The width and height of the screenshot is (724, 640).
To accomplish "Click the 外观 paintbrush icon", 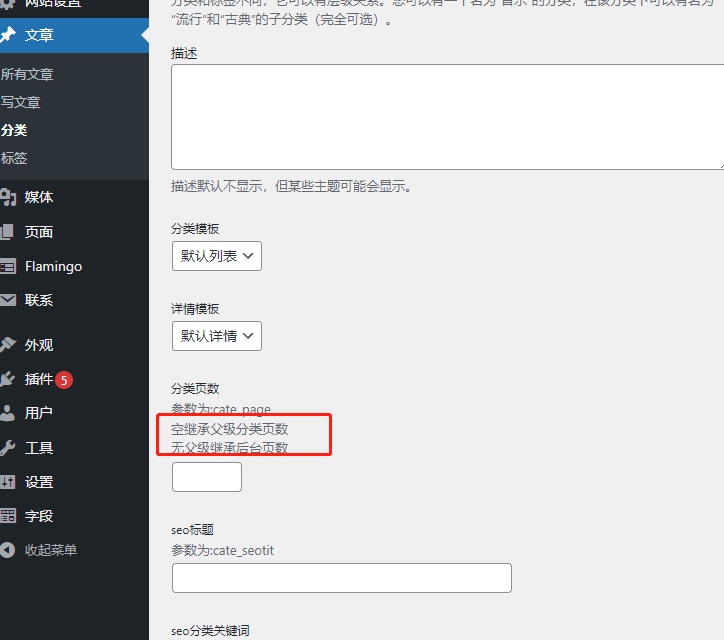I will pyautogui.click(x=8, y=345).
